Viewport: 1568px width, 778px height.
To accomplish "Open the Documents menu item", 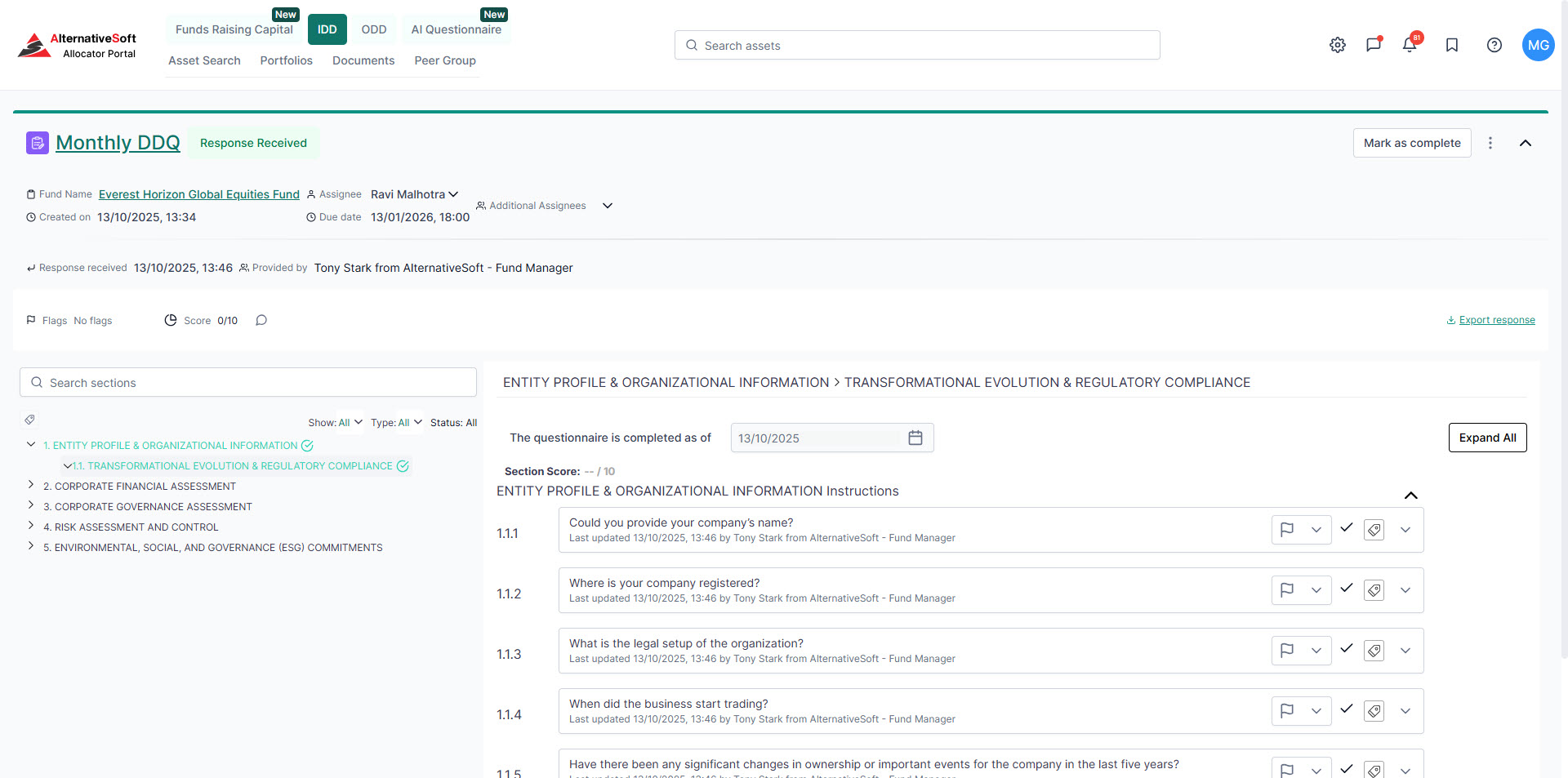I will tap(363, 60).
